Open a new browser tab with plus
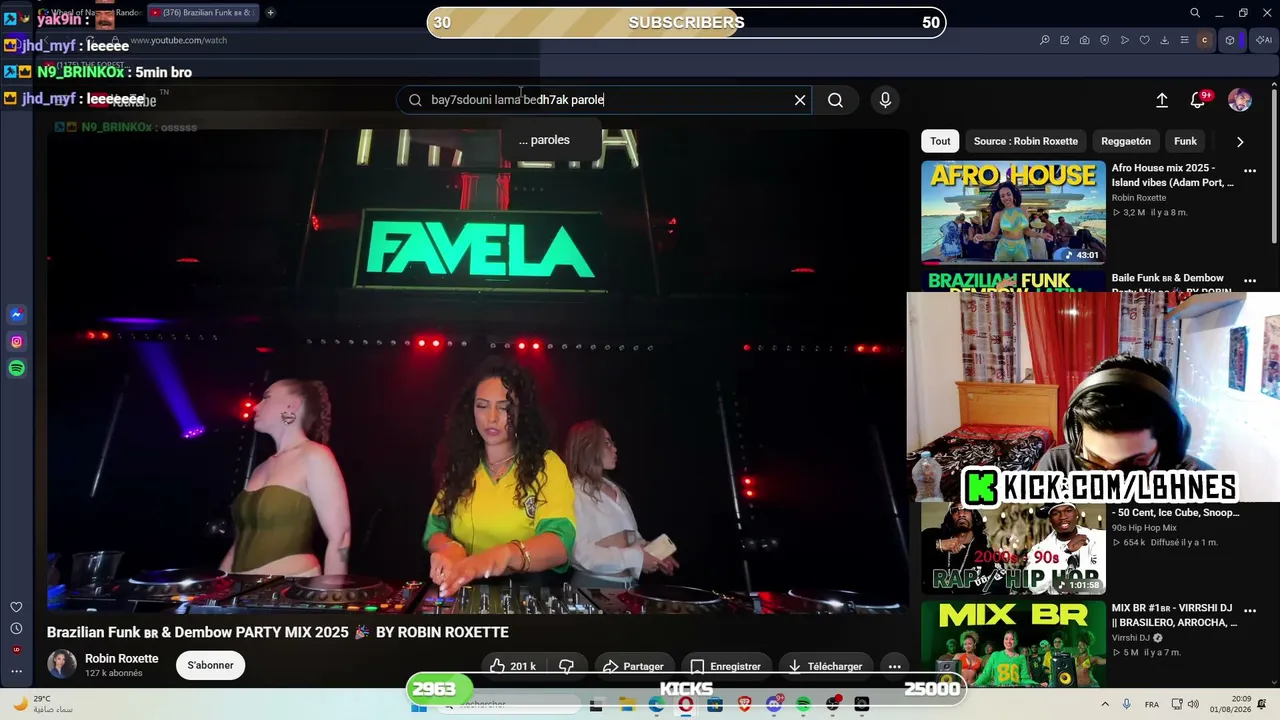The height and width of the screenshot is (720, 1280). coord(270,13)
